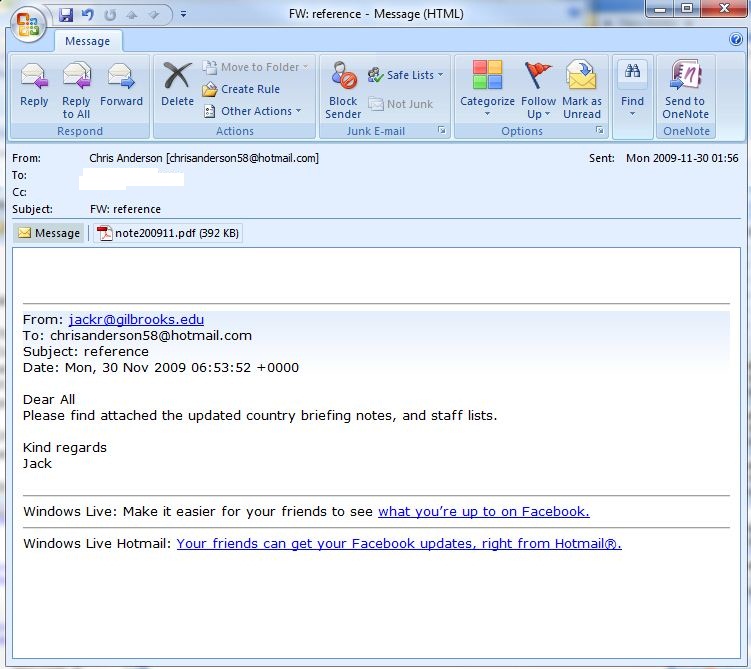Open Safe Lists dropdown
This screenshot has height=669, width=751.
405,75
